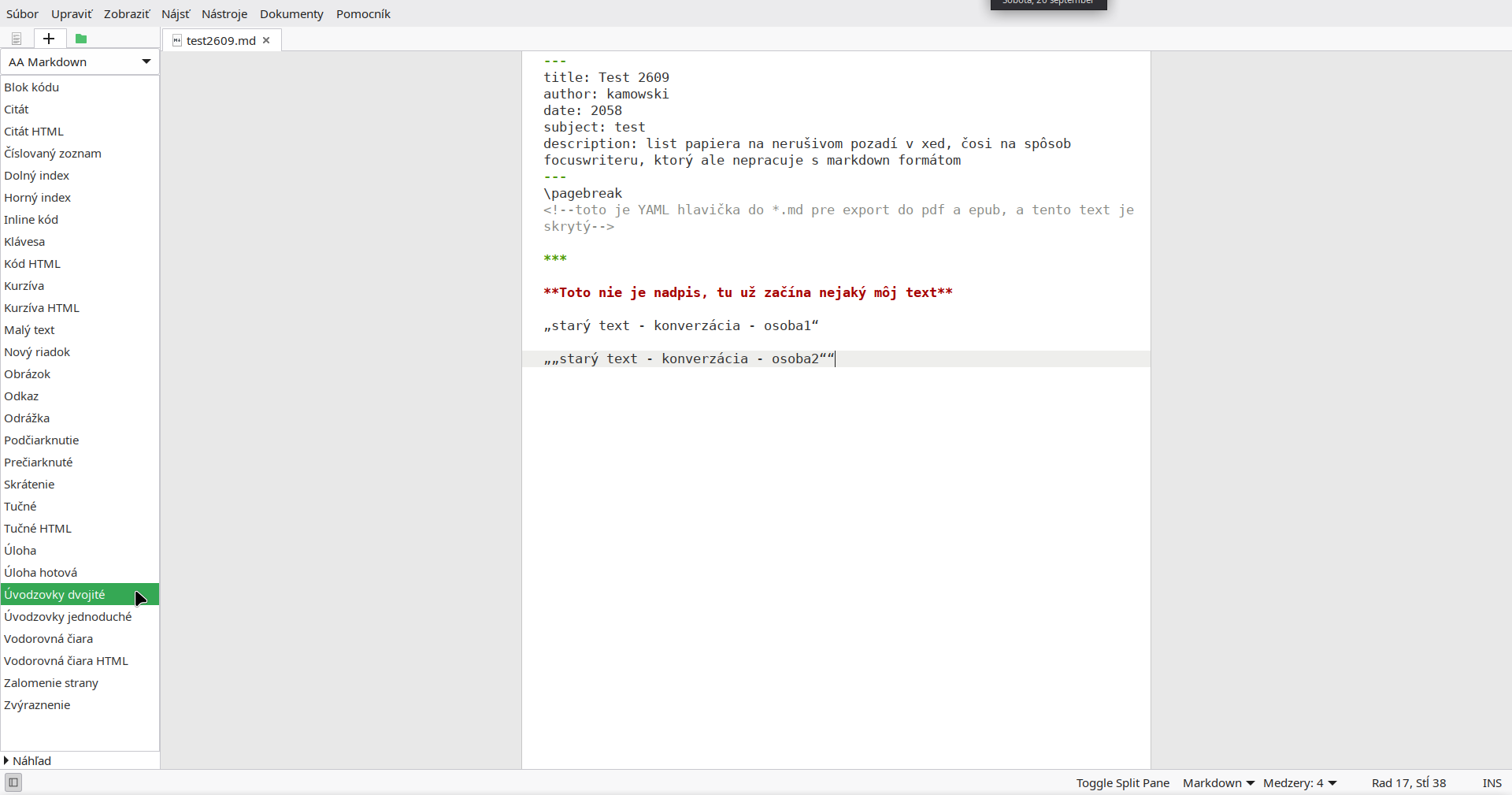Open the Súbor menu

click(22, 13)
